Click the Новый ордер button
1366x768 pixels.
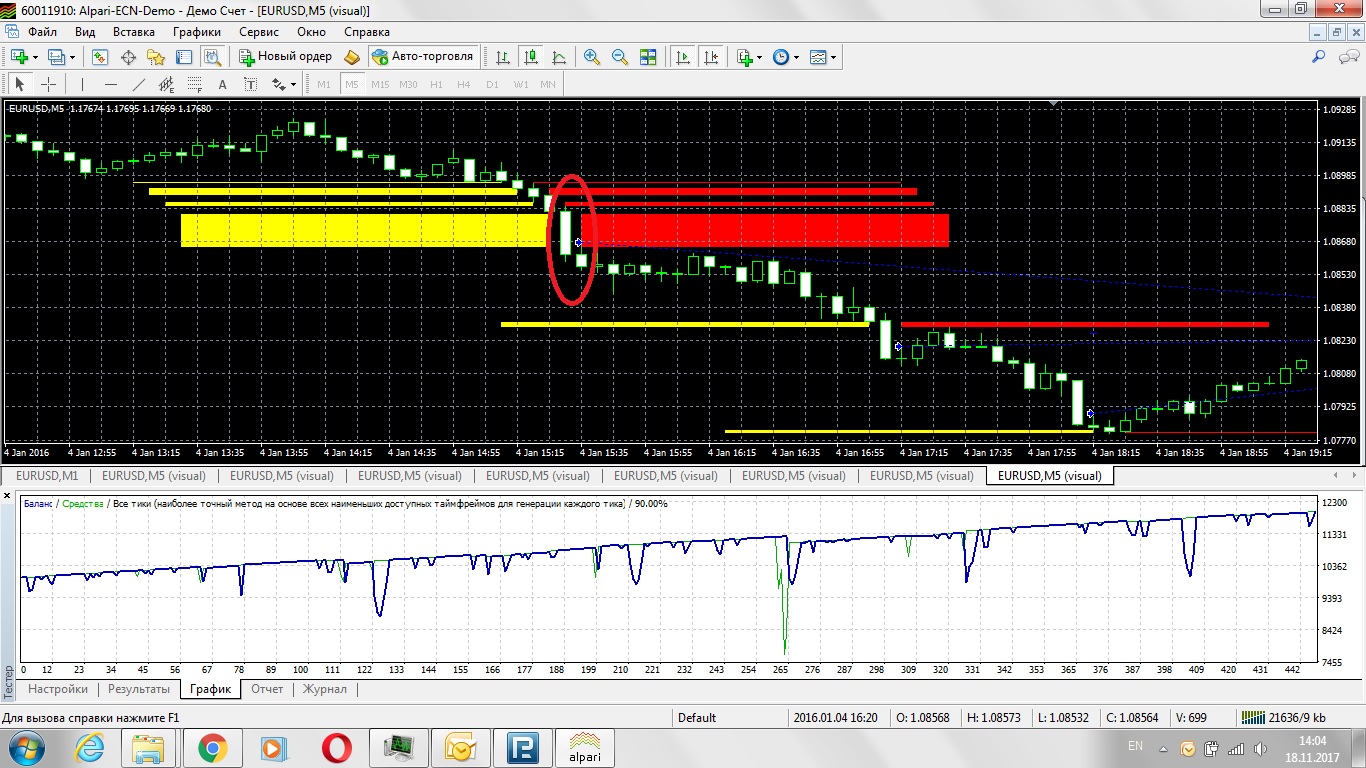[x=285, y=57]
